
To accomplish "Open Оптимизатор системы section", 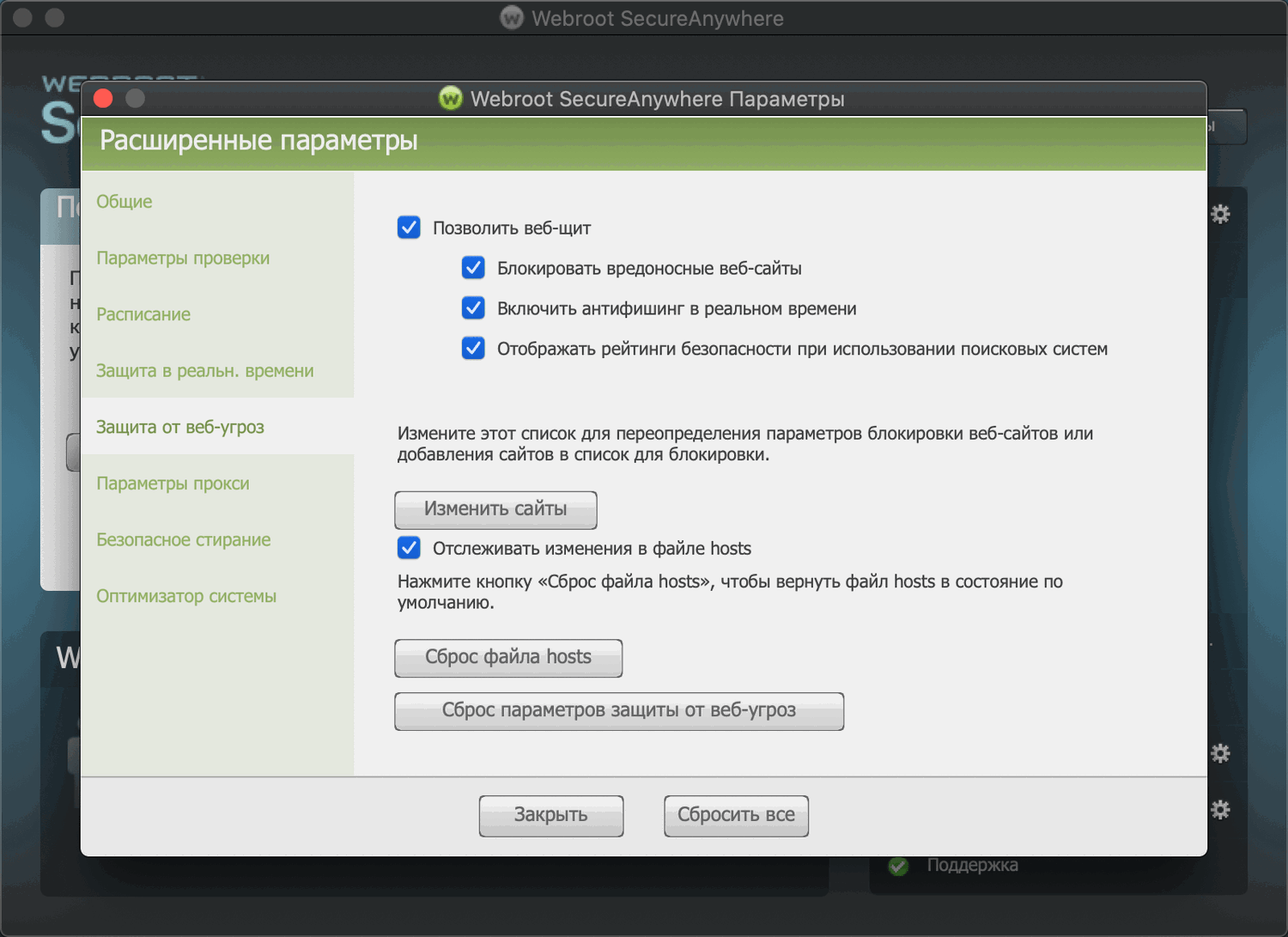I will [x=186, y=596].
